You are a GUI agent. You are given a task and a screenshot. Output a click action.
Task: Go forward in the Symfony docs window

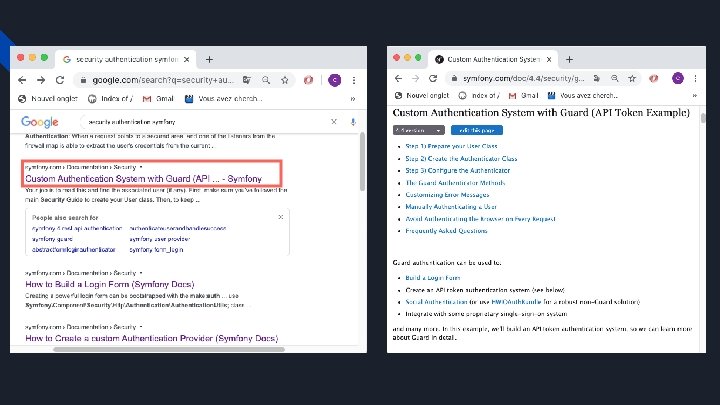pos(416,79)
